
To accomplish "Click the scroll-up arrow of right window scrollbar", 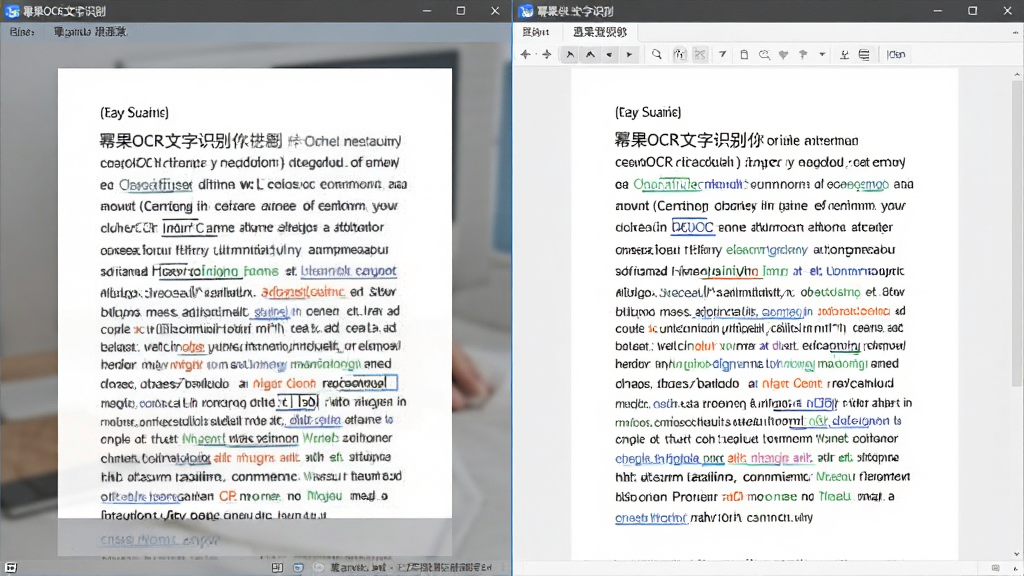I will [1017, 75].
